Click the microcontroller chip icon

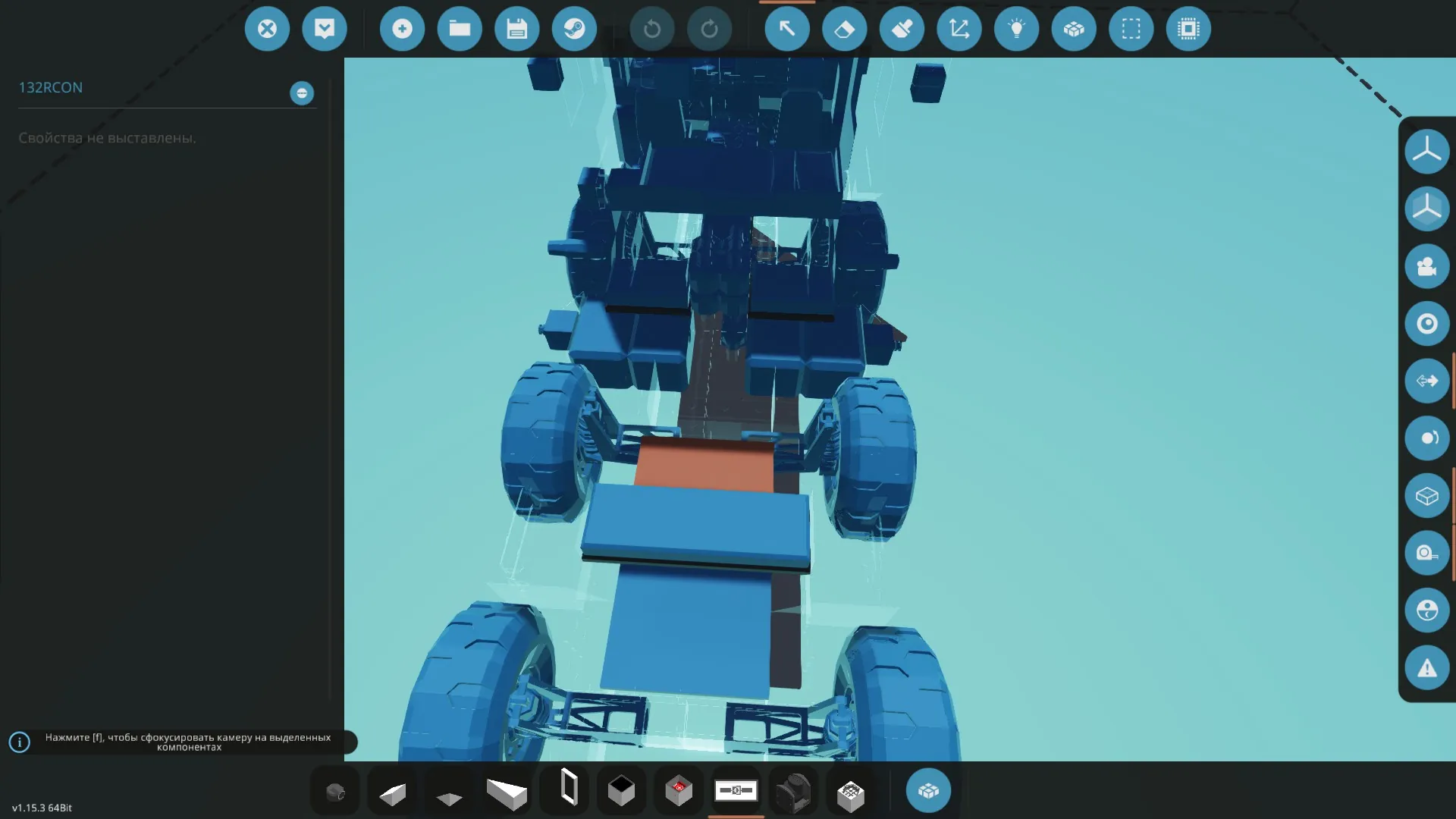click(x=1188, y=29)
